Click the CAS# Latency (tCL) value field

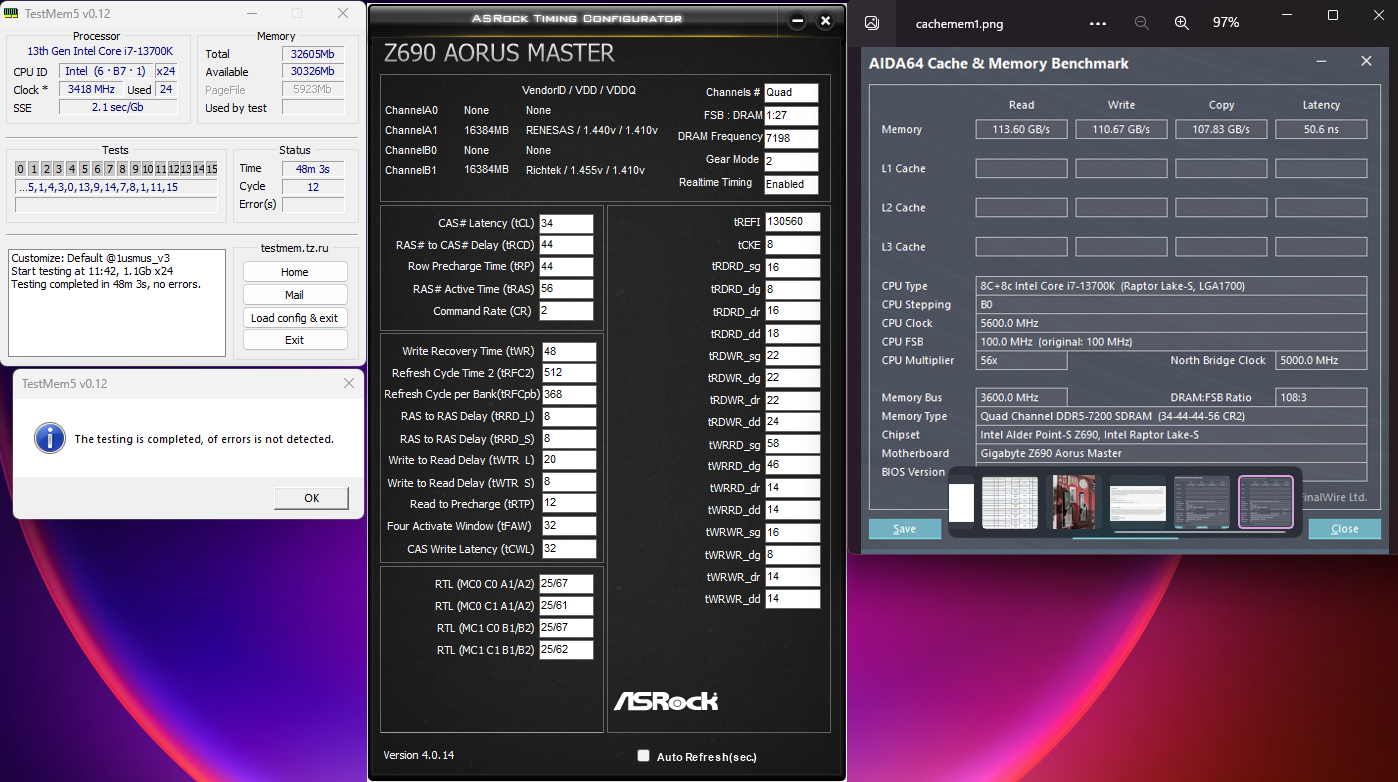[566, 224]
